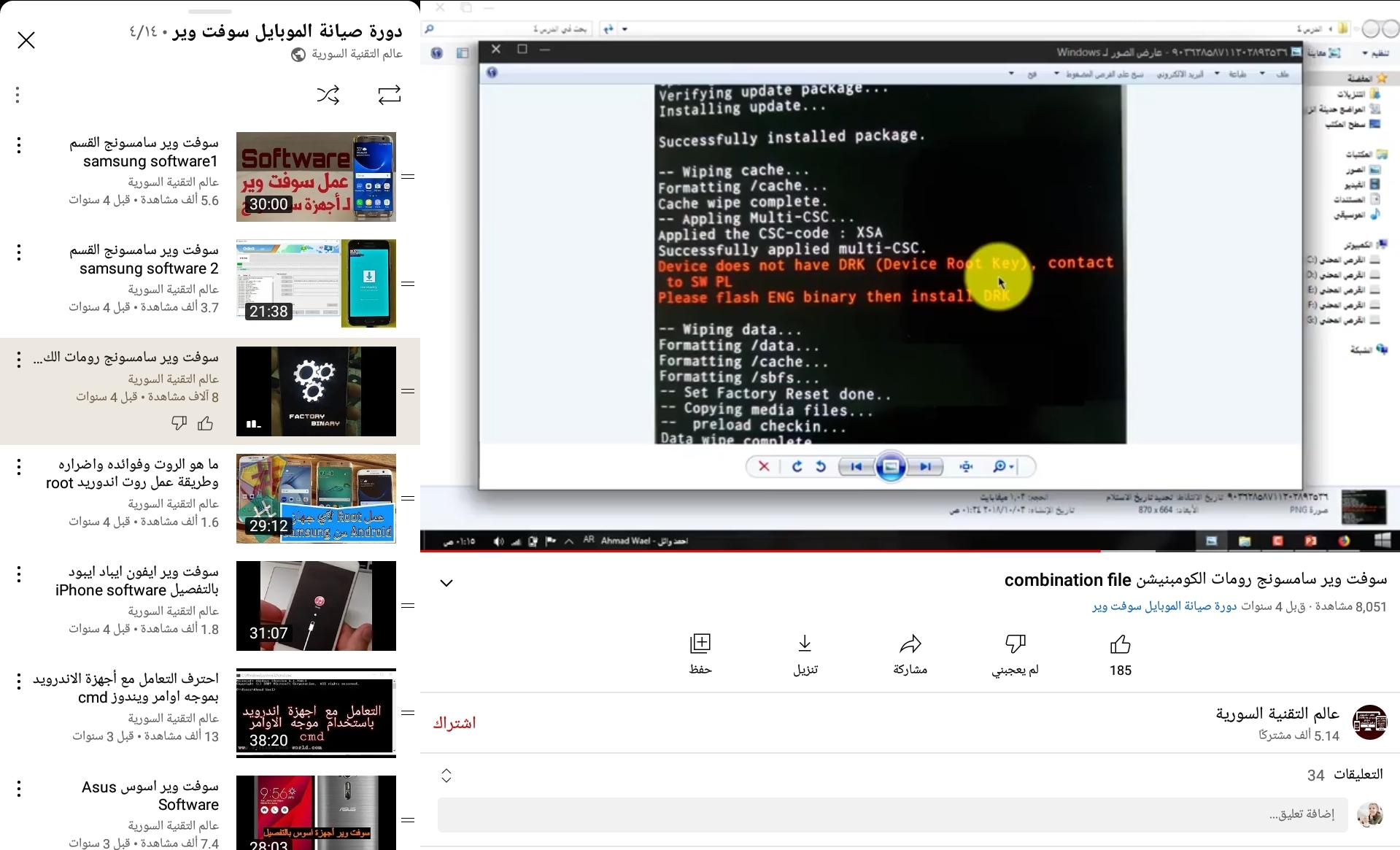Dislike the current video in playlist row
The image size is (1400, 850).
[x=179, y=423]
